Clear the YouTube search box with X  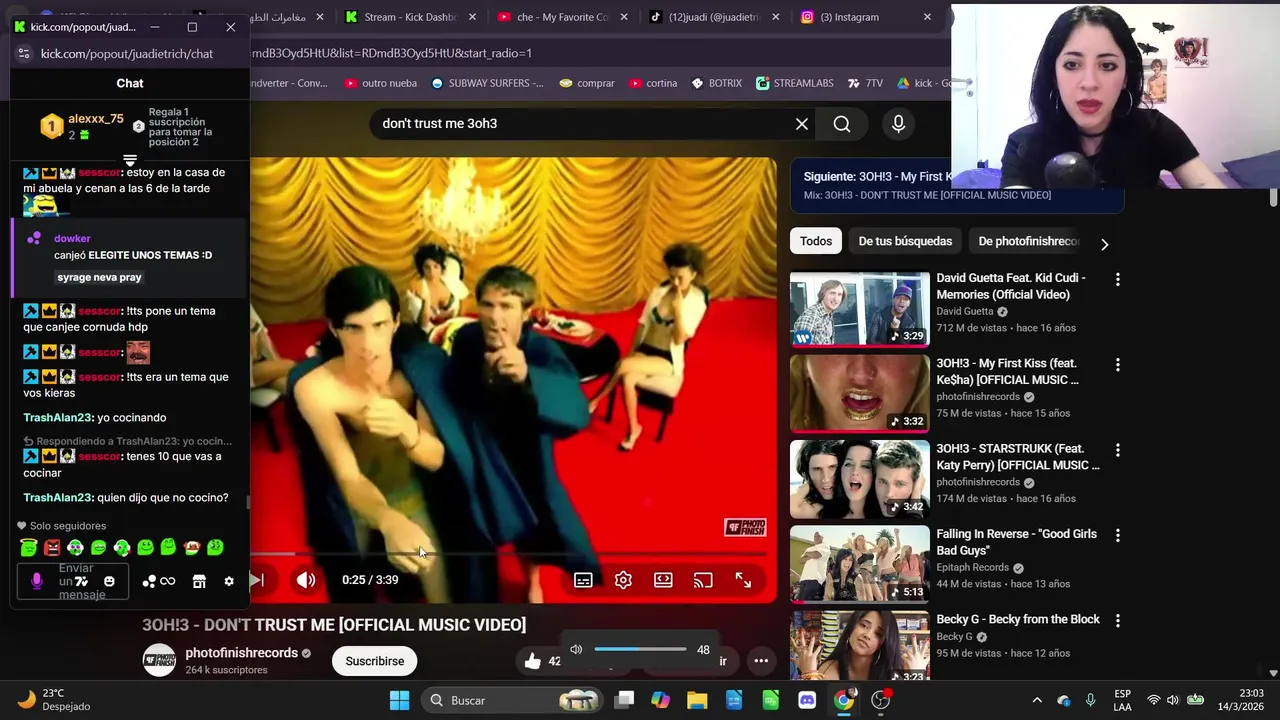coord(802,124)
